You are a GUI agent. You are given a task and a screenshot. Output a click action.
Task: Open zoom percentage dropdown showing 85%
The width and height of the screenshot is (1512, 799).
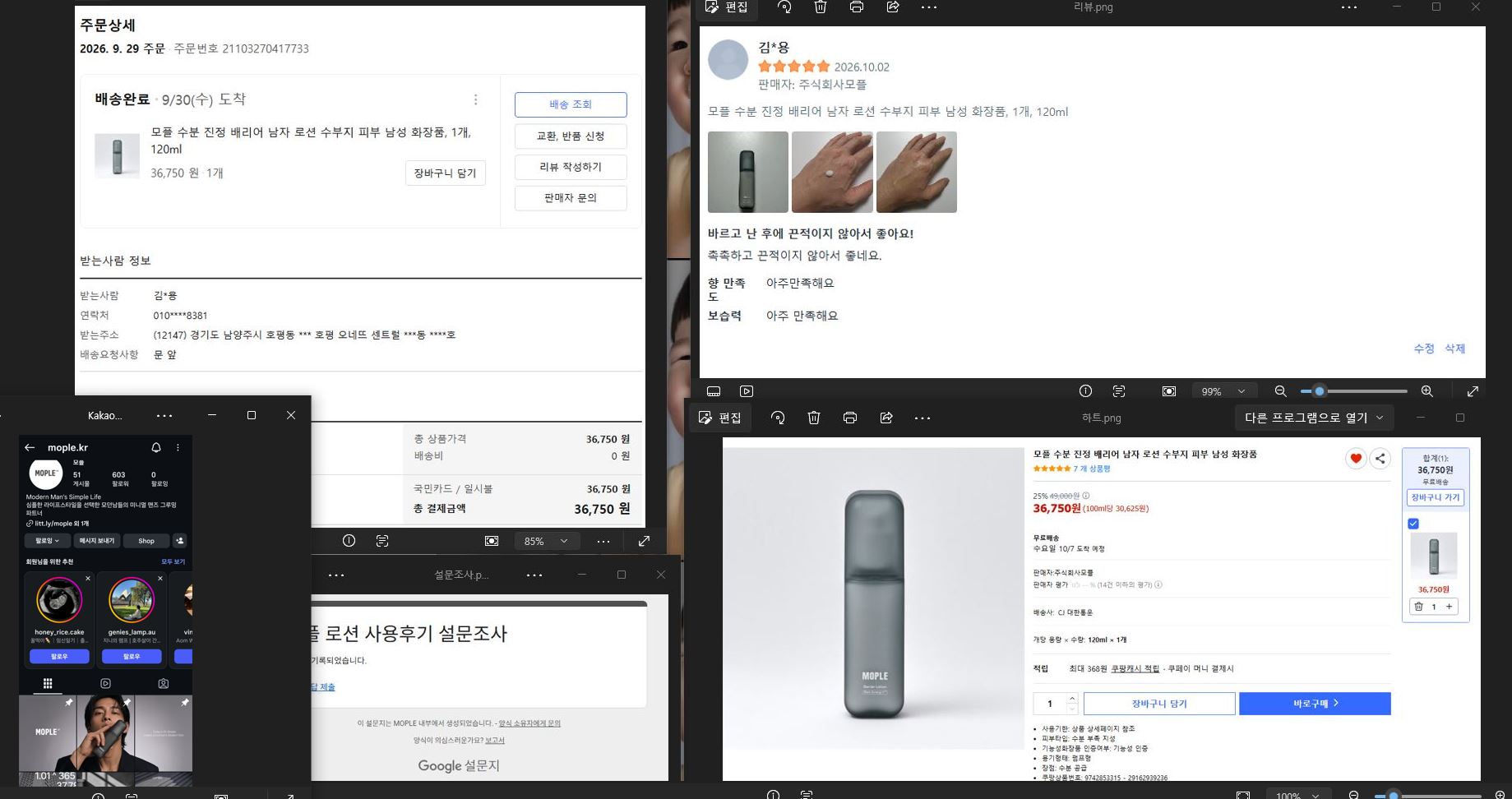point(546,541)
